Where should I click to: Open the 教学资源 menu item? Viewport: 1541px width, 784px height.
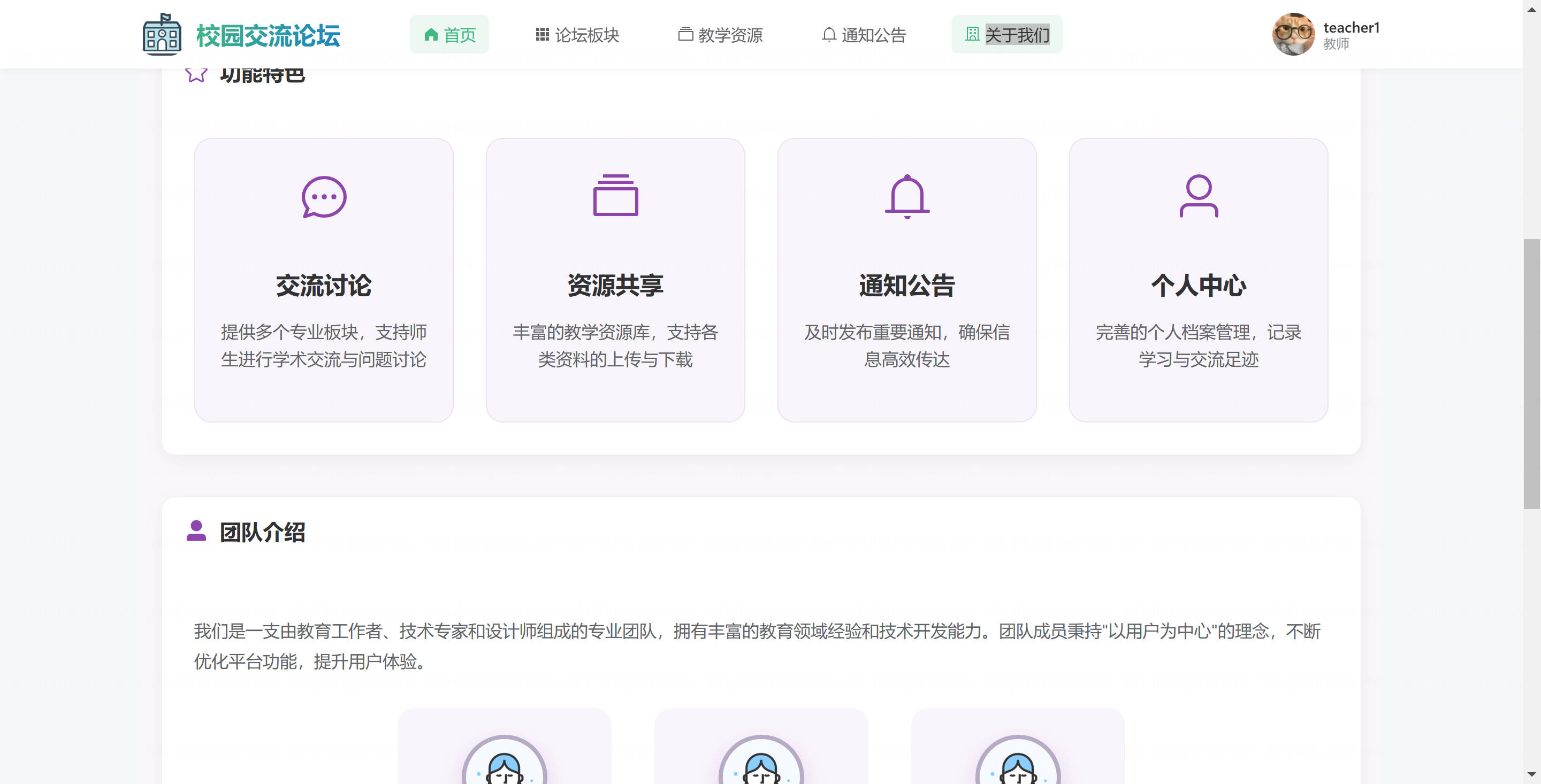point(720,35)
